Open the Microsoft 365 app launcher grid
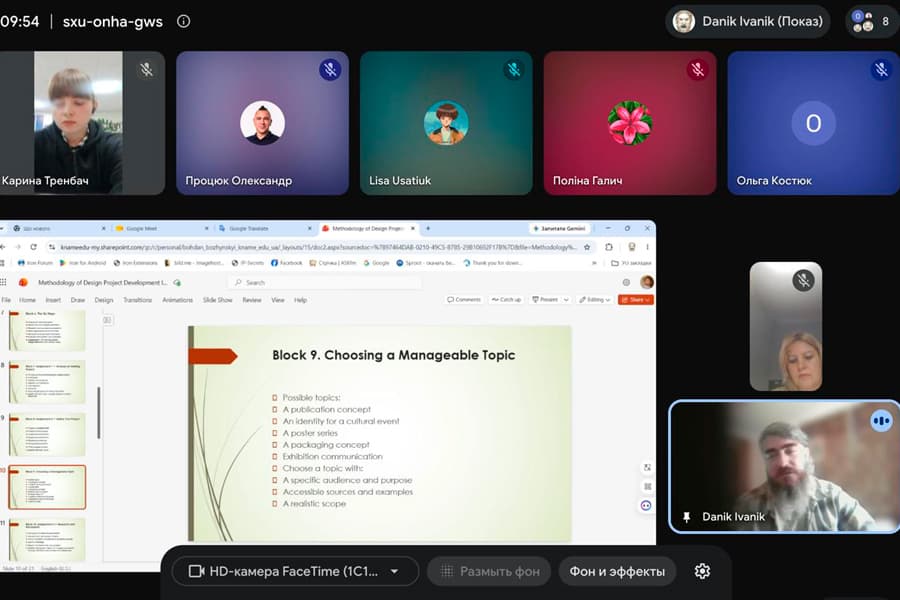This screenshot has width=900, height=600. 3,282
